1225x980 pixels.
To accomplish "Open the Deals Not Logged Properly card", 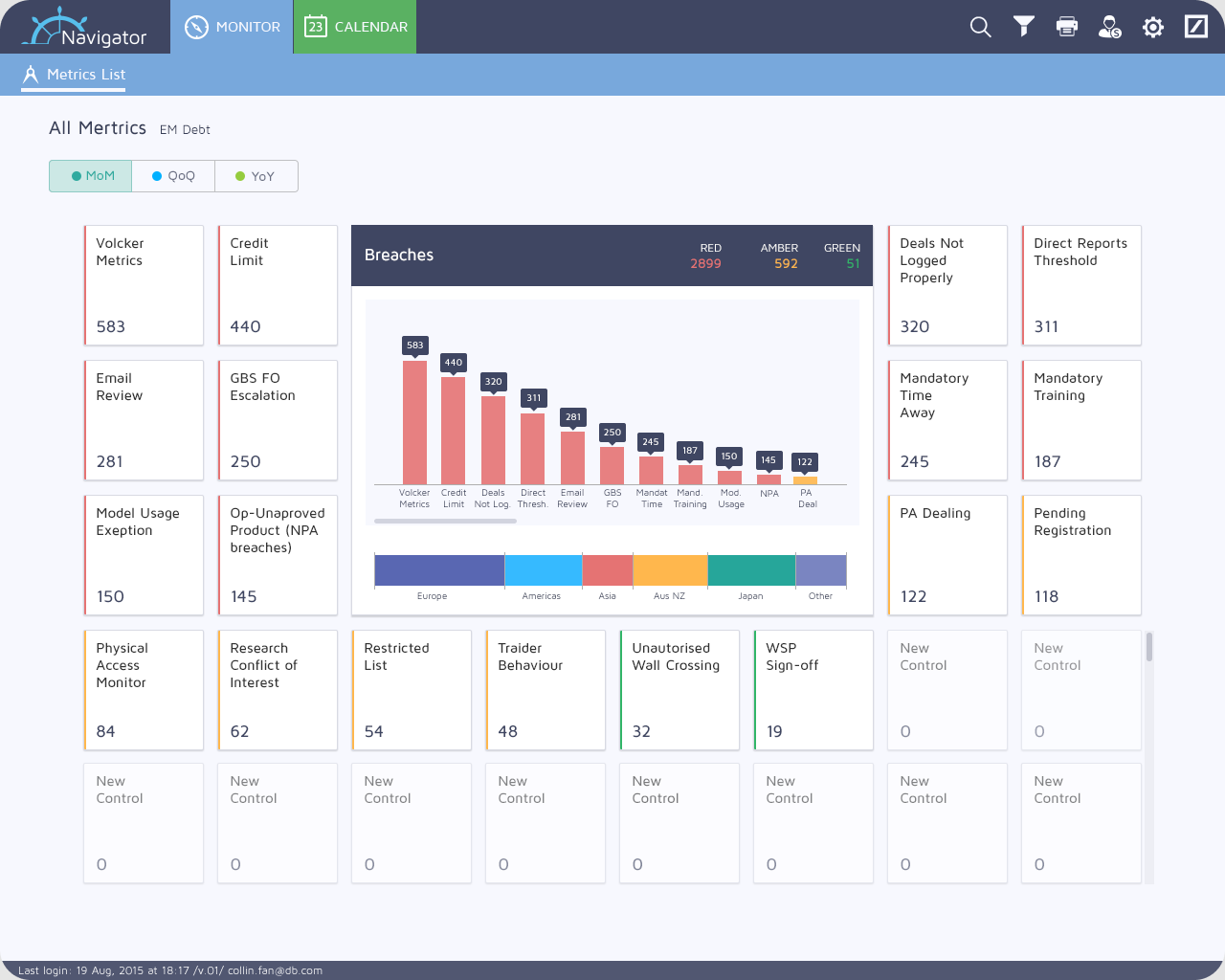I will tap(947, 285).
